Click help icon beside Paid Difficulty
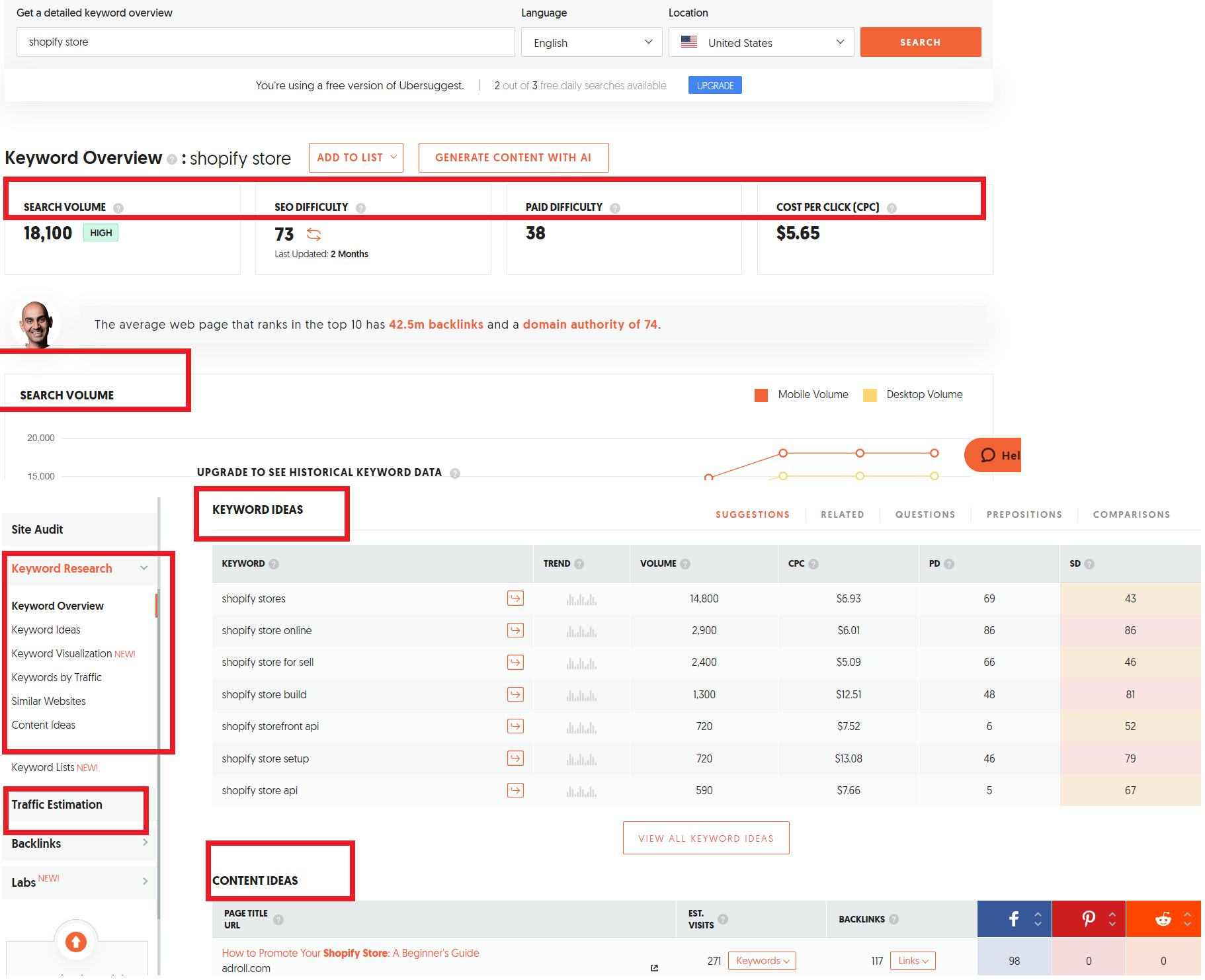The width and height of the screenshot is (1205, 980). (x=615, y=208)
